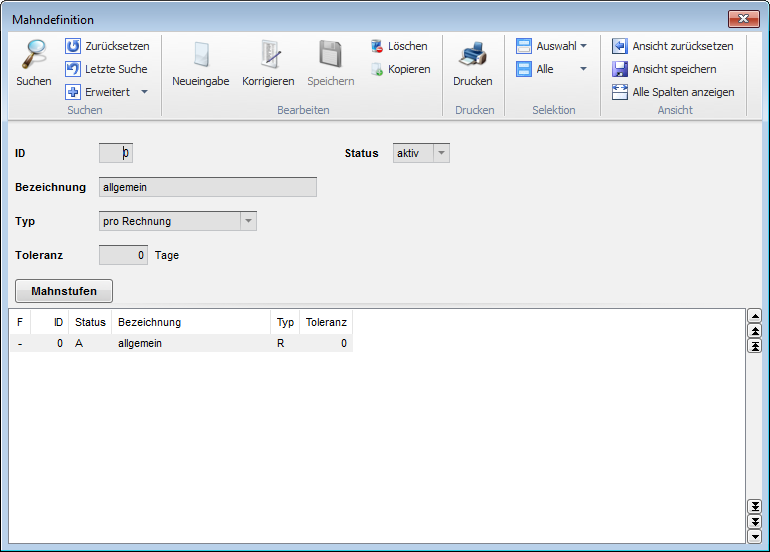Click into the ID input field
The width and height of the screenshot is (770, 552).
pos(116,153)
